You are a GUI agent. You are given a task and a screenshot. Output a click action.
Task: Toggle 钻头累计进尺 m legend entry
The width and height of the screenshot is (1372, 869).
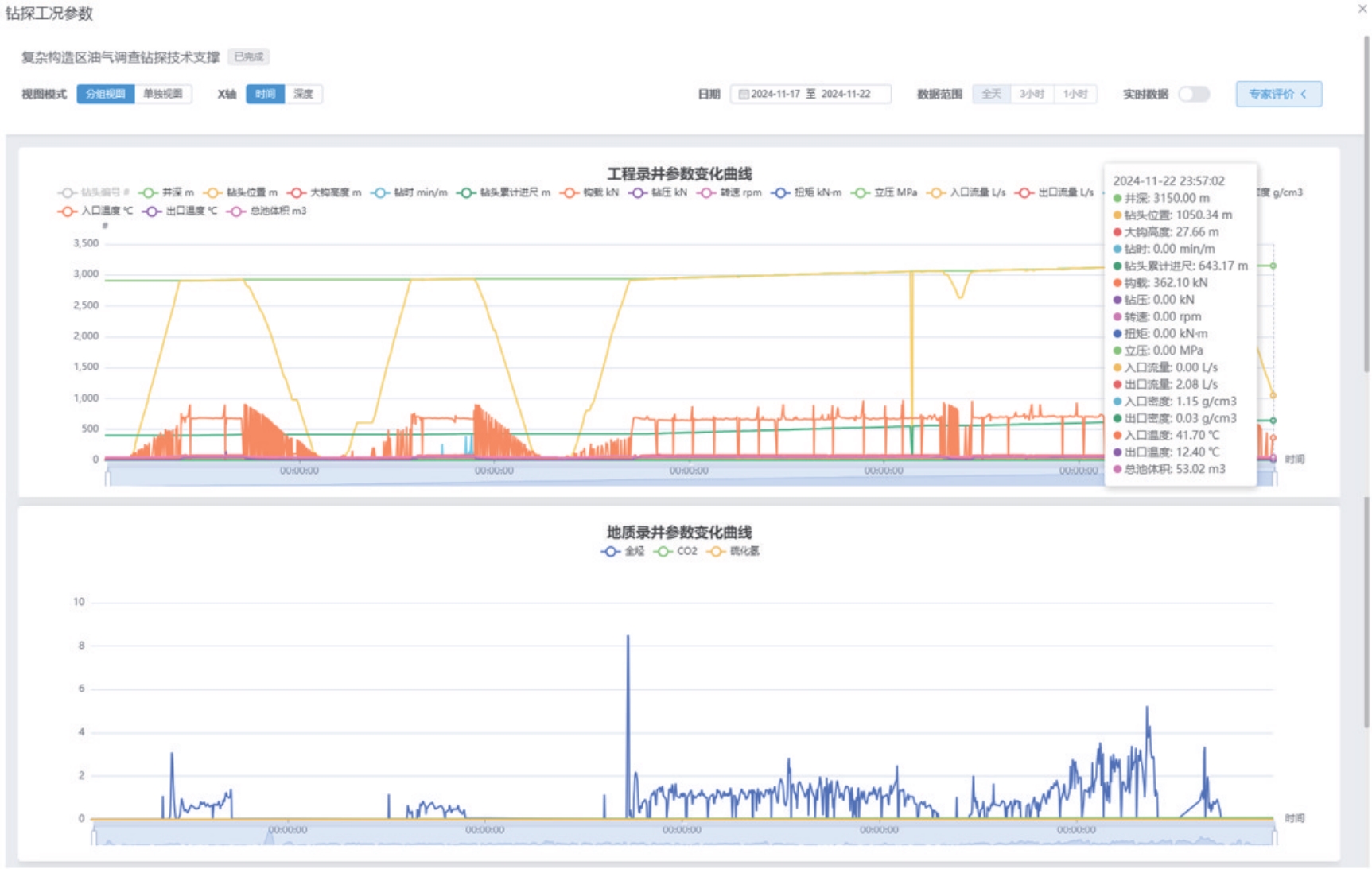pyautogui.click(x=503, y=192)
